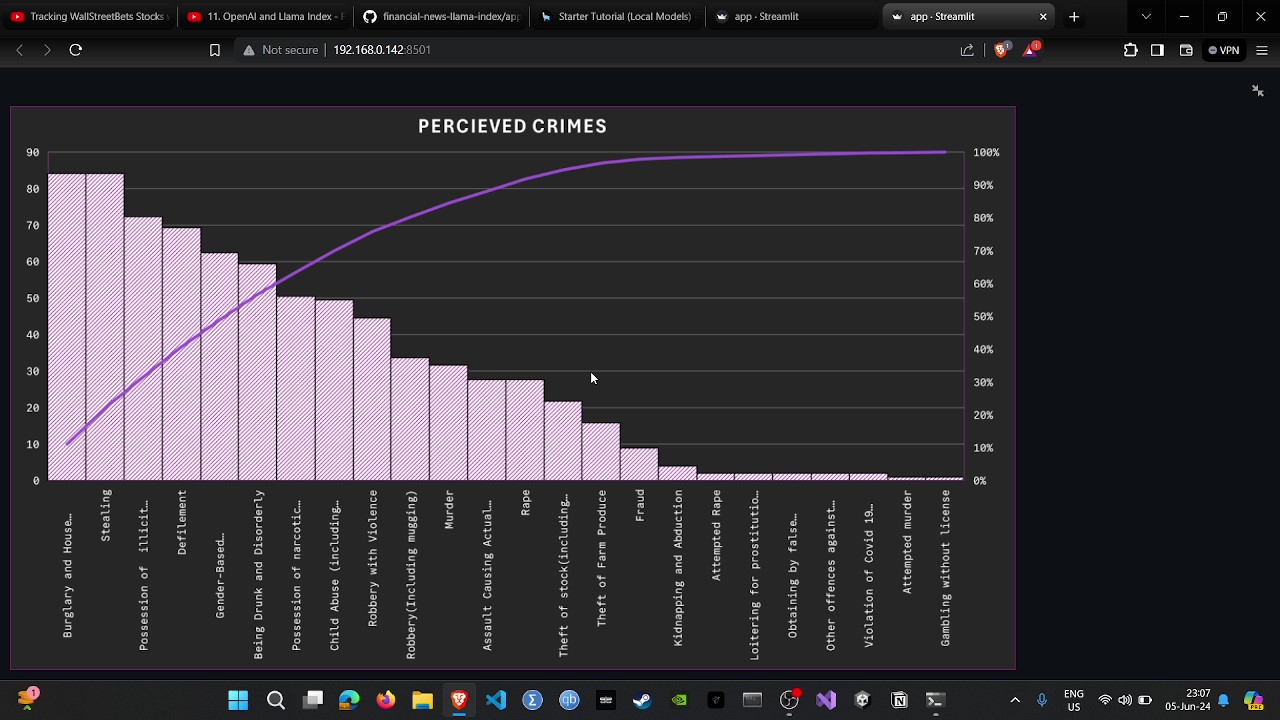
Task: Open Visual Studio Code from taskbar
Action: tap(496, 700)
